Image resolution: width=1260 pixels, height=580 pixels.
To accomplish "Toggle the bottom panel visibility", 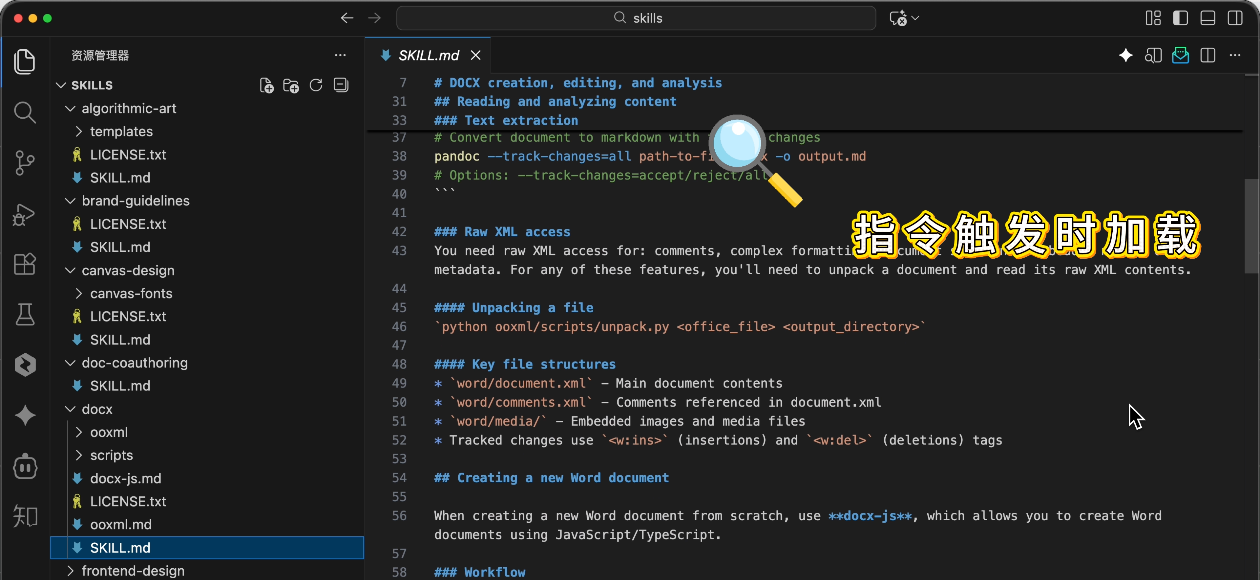I will coord(1208,18).
